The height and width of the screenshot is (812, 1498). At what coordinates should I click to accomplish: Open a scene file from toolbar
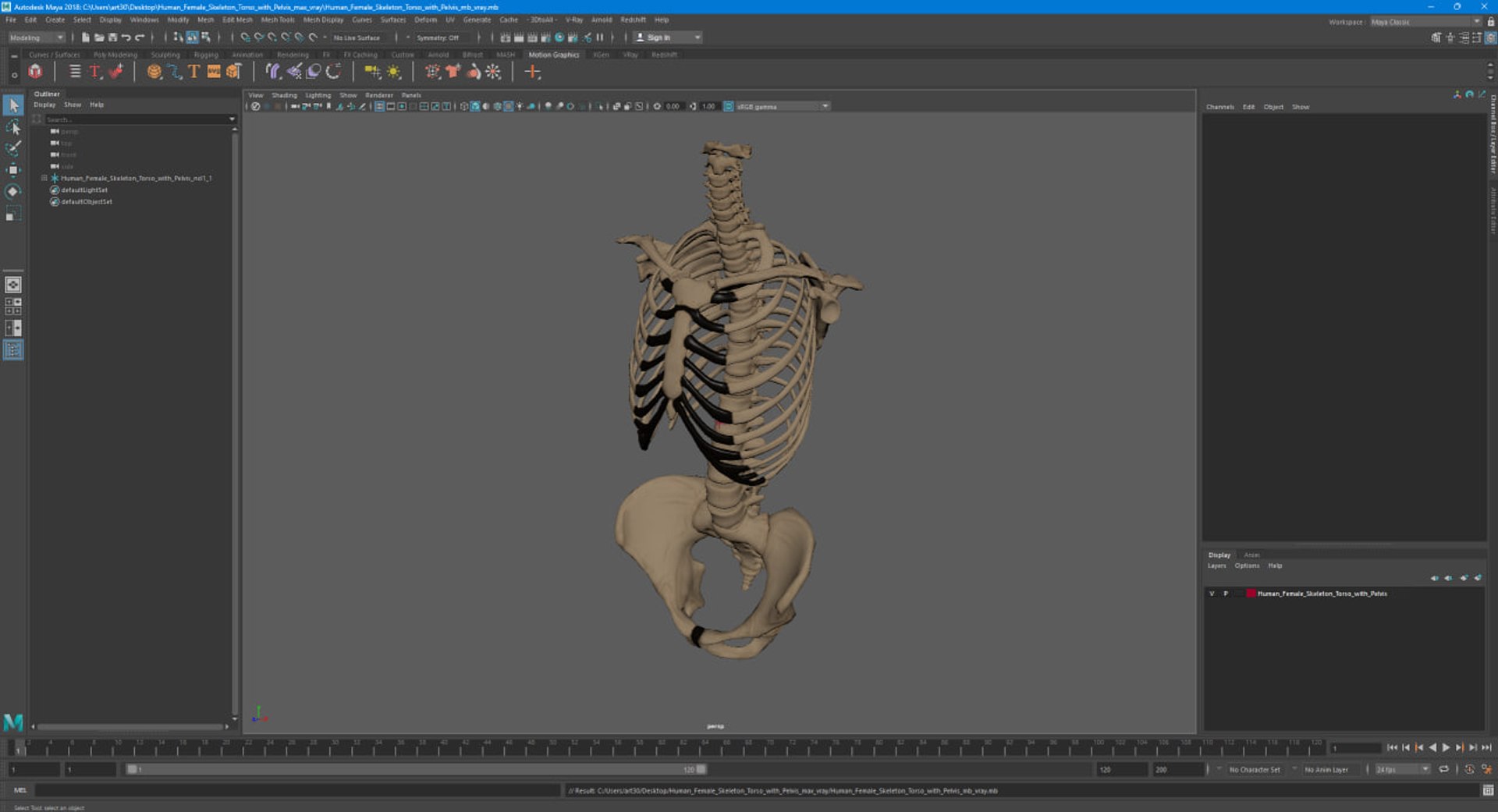pyautogui.click(x=99, y=37)
